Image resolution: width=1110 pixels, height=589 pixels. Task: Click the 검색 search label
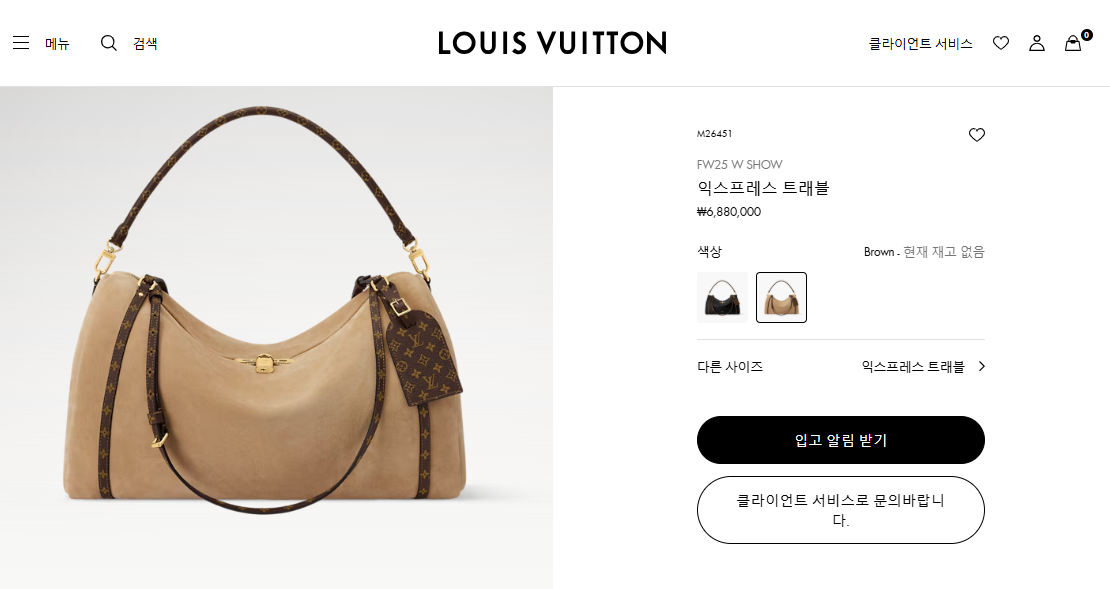[x=145, y=44]
